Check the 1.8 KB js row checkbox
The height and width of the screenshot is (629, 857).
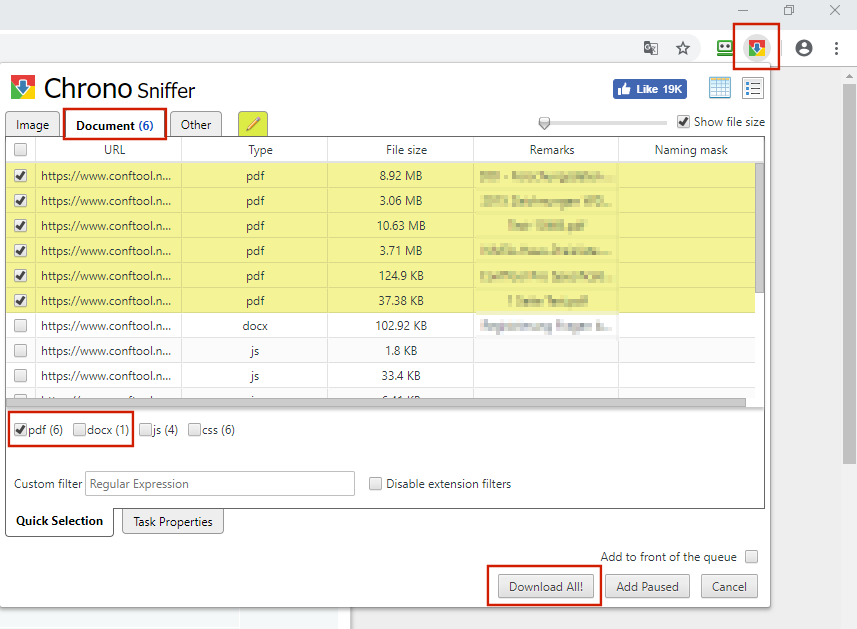[21, 351]
